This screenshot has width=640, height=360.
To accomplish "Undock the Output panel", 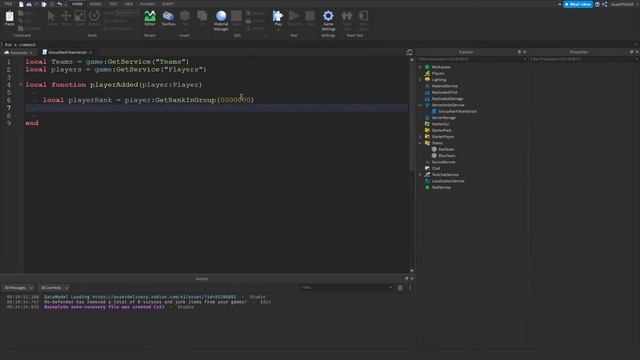I will (406, 278).
